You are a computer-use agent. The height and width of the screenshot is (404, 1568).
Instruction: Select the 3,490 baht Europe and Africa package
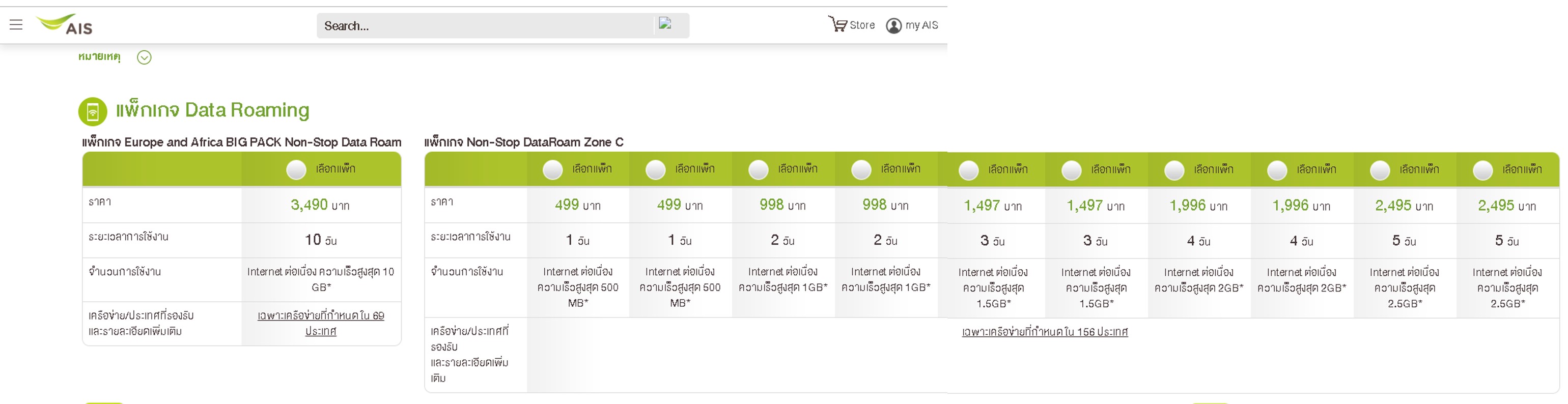pos(296,169)
